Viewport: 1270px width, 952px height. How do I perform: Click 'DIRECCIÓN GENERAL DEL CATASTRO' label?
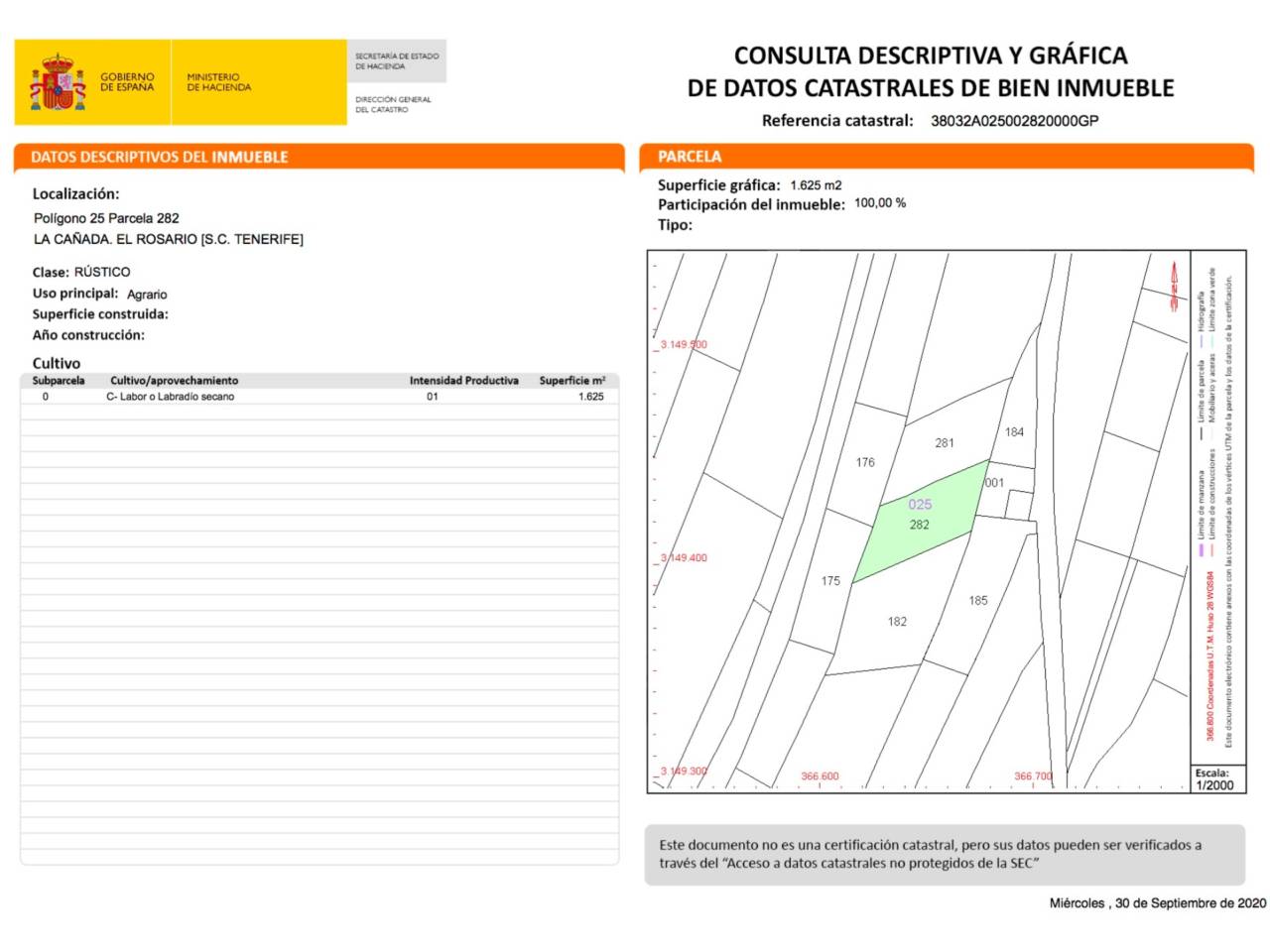coord(393,104)
